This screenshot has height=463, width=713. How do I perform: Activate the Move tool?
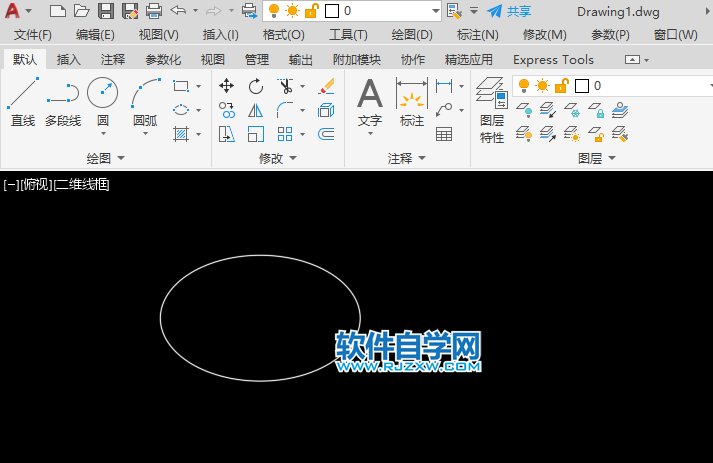coord(226,86)
